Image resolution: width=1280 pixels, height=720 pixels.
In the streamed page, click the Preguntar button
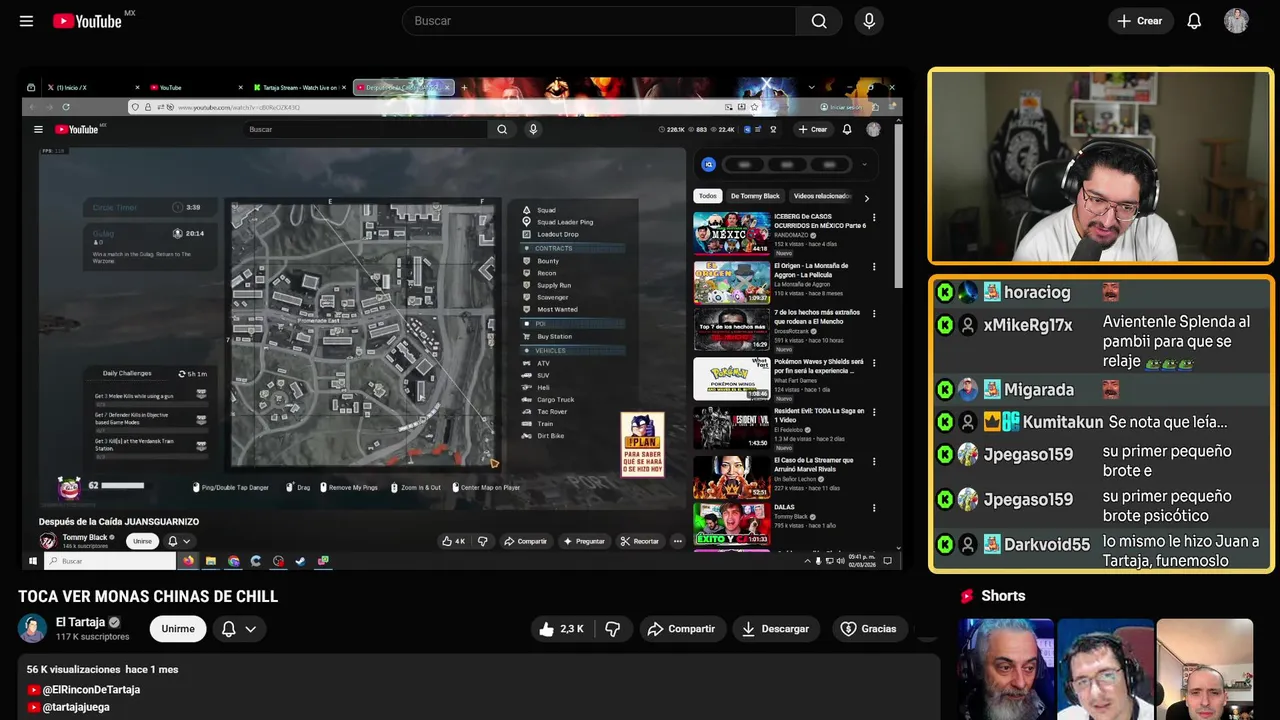584,541
